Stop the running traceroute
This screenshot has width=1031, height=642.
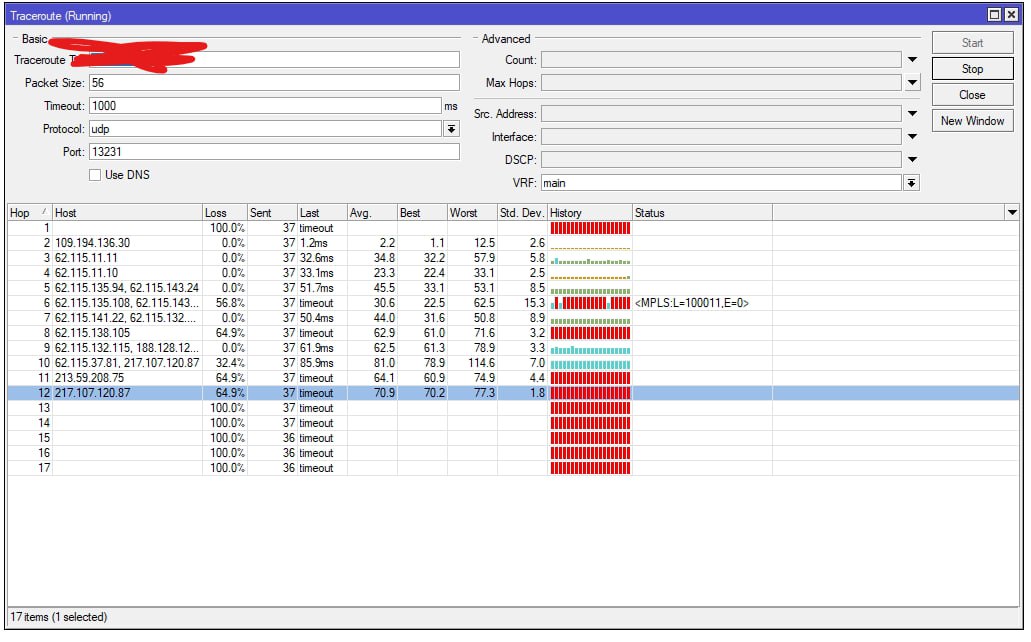point(972,68)
